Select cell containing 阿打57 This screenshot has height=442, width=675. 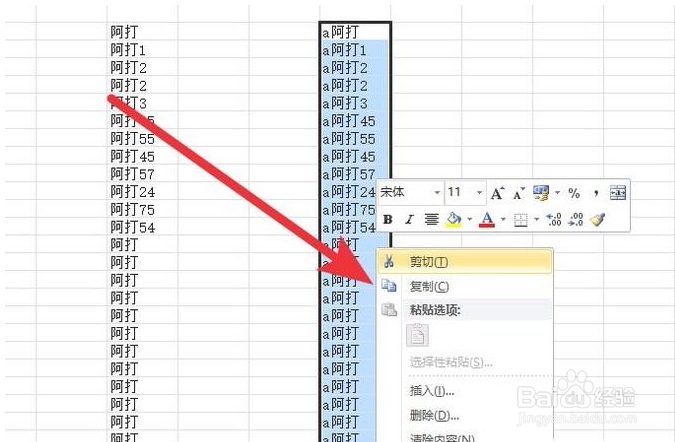point(142,174)
